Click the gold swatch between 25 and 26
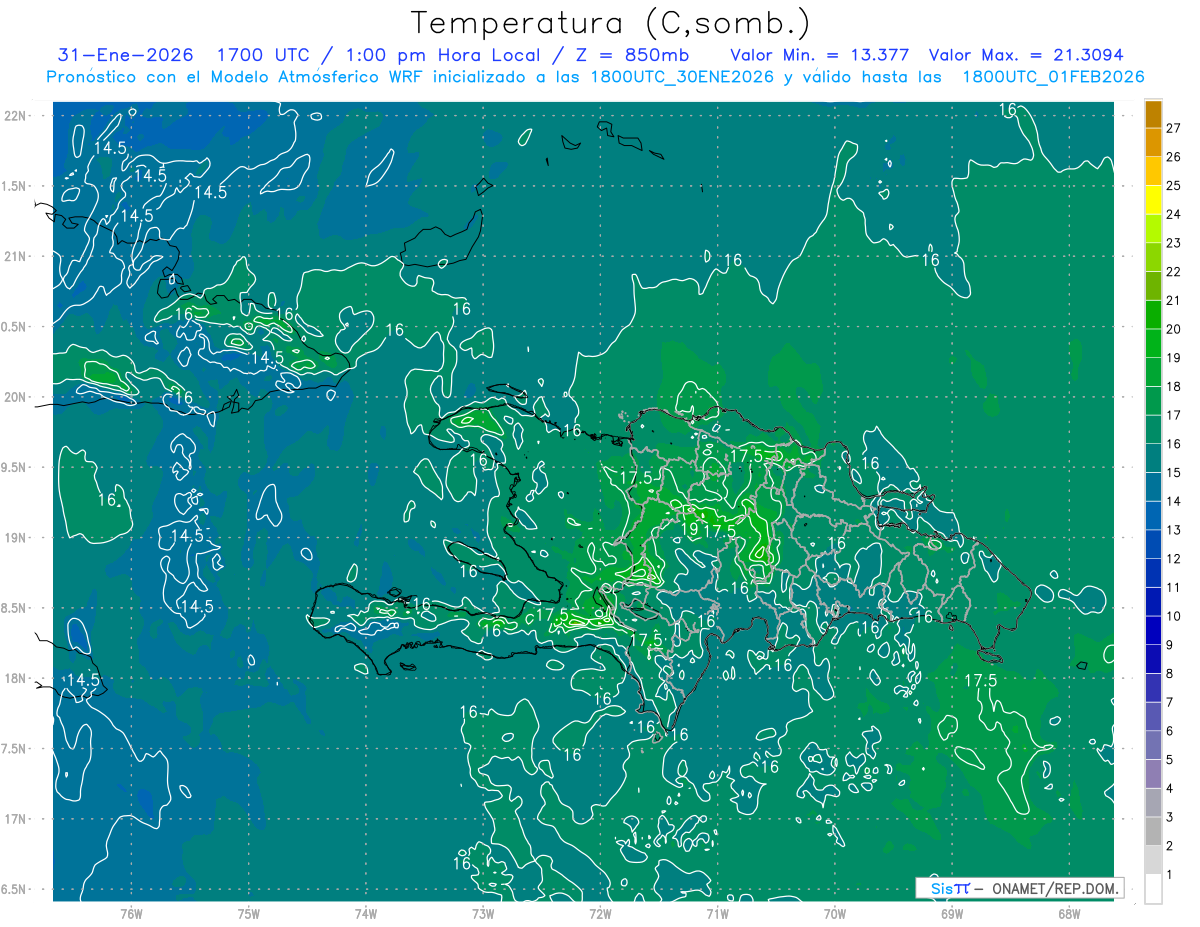The image size is (1200, 927). tap(1153, 171)
